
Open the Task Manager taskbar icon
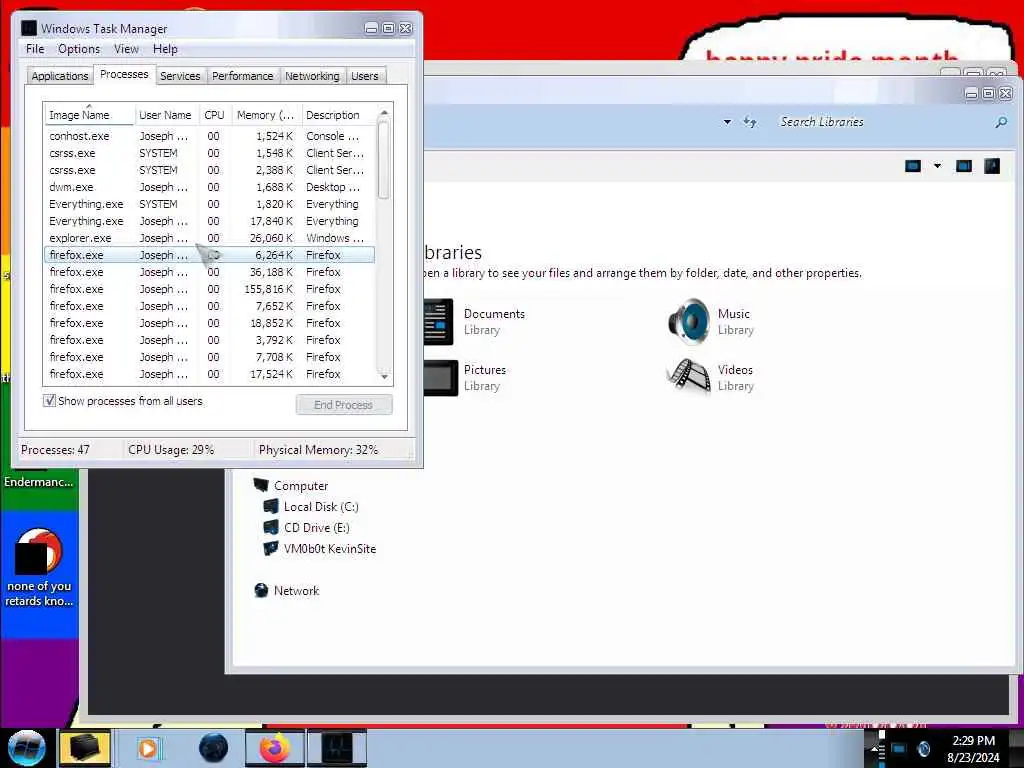[x=337, y=748]
